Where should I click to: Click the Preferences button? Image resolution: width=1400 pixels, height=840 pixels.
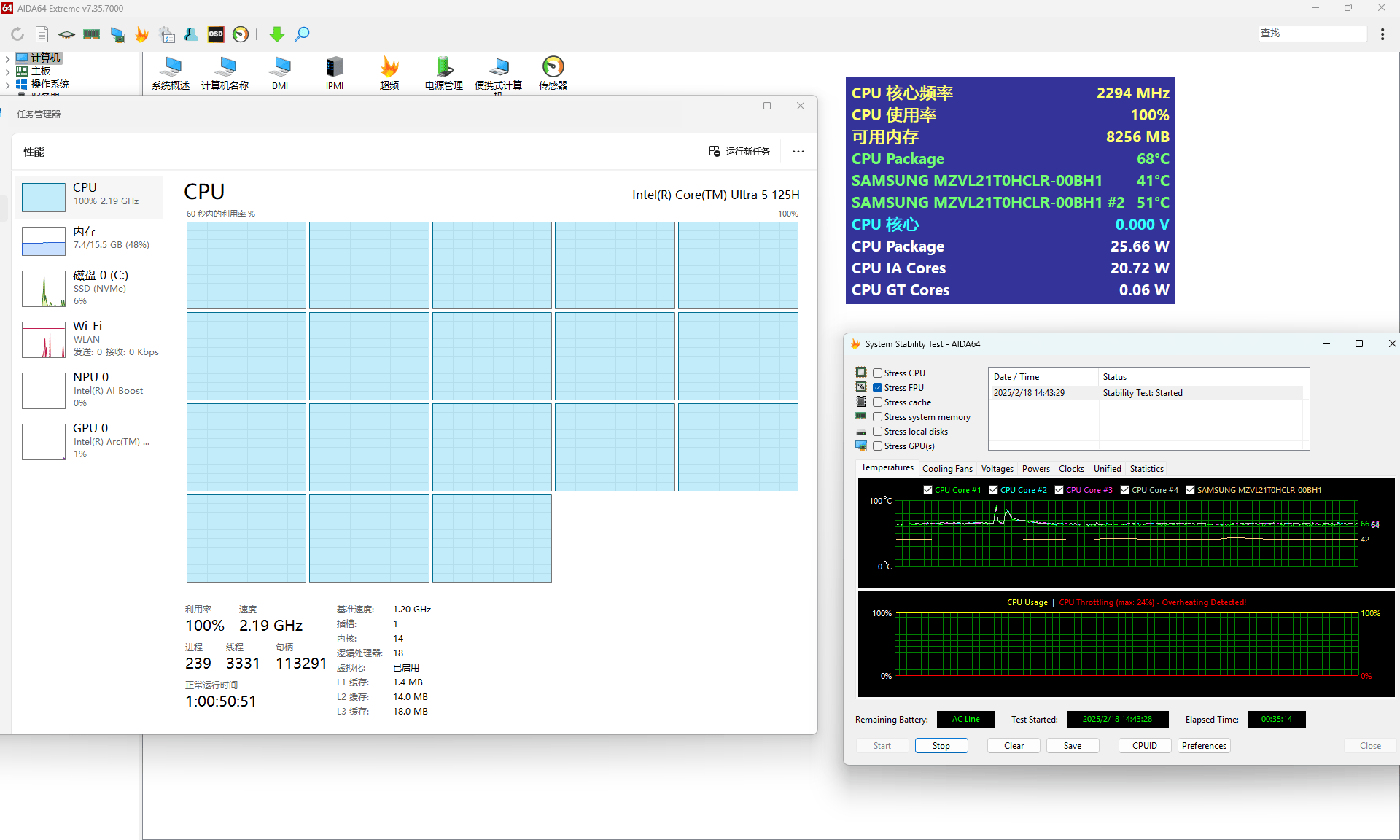pyautogui.click(x=1204, y=746)
